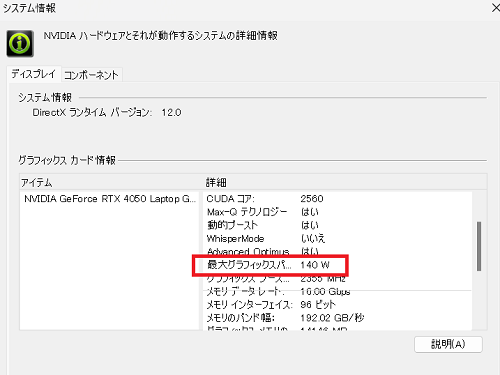
Task: Click the アイテム column header
Action: 37,182
